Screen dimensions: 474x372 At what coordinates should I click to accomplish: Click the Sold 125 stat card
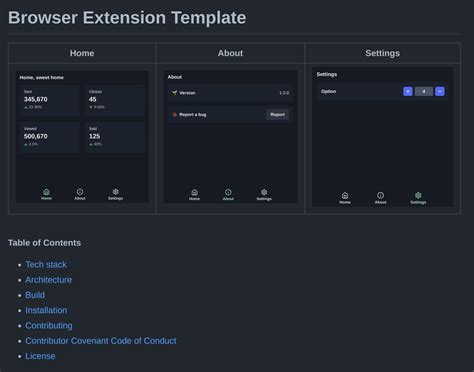click(115, 137)
